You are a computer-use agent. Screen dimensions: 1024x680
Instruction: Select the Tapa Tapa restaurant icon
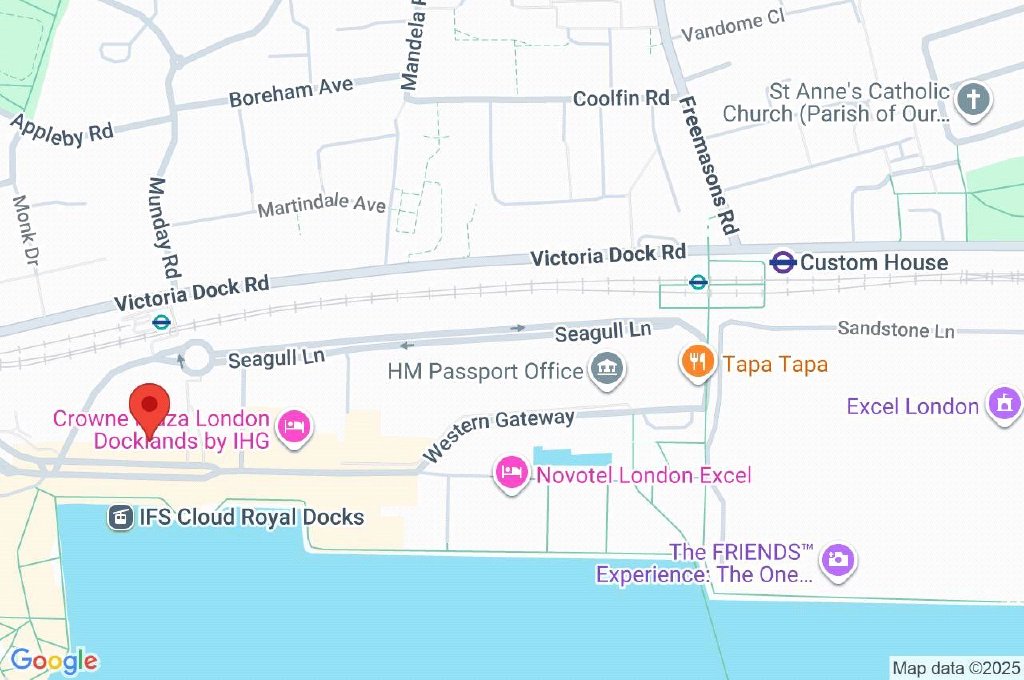tap(697, 363)
